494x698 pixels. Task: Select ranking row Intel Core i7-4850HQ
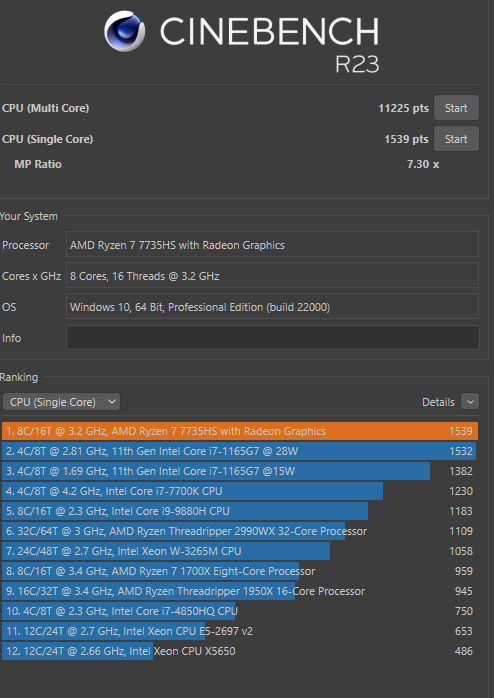pos(240,611)
